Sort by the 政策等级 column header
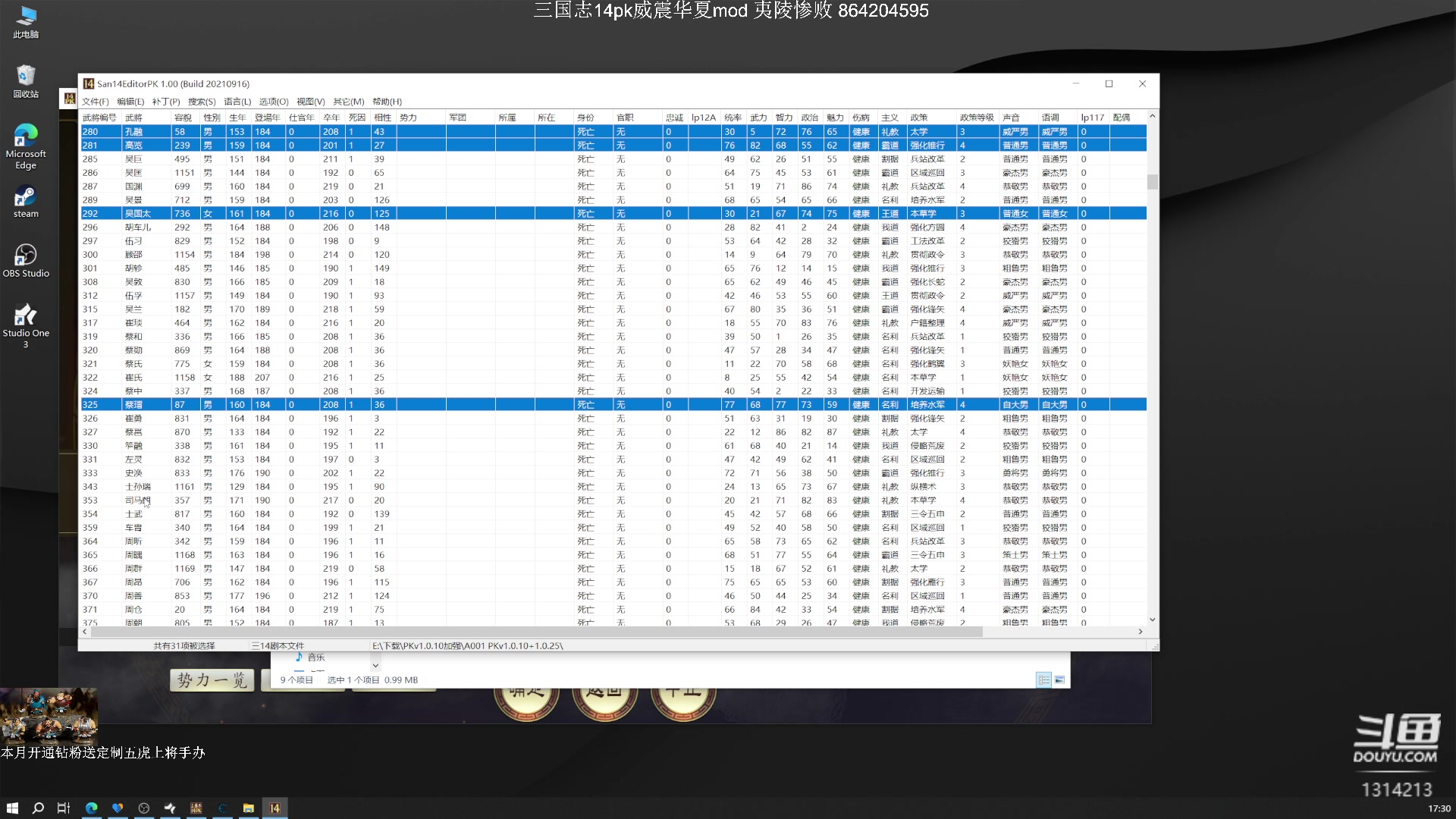 [x=977, y=118]
